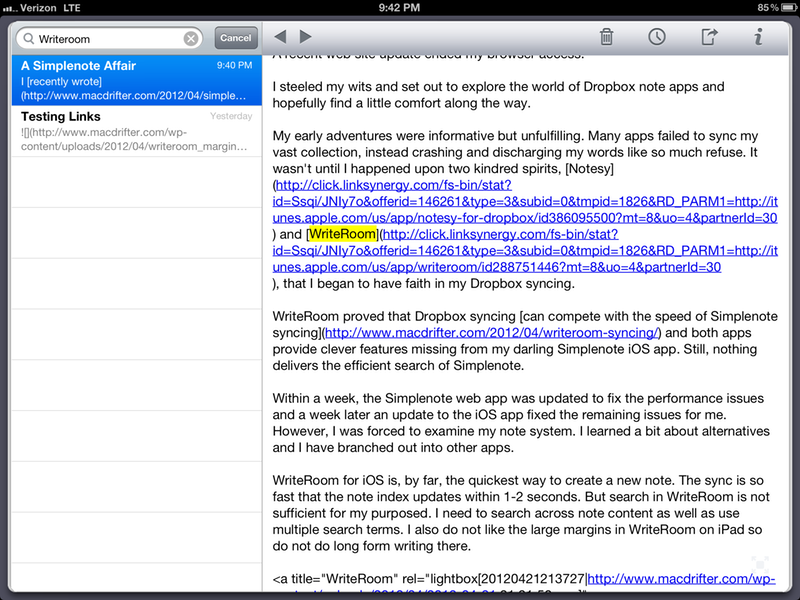Clear the Writeroom search text
Image resolution: width=800 pixels, height=600 pixels.
tap(191, 39)
